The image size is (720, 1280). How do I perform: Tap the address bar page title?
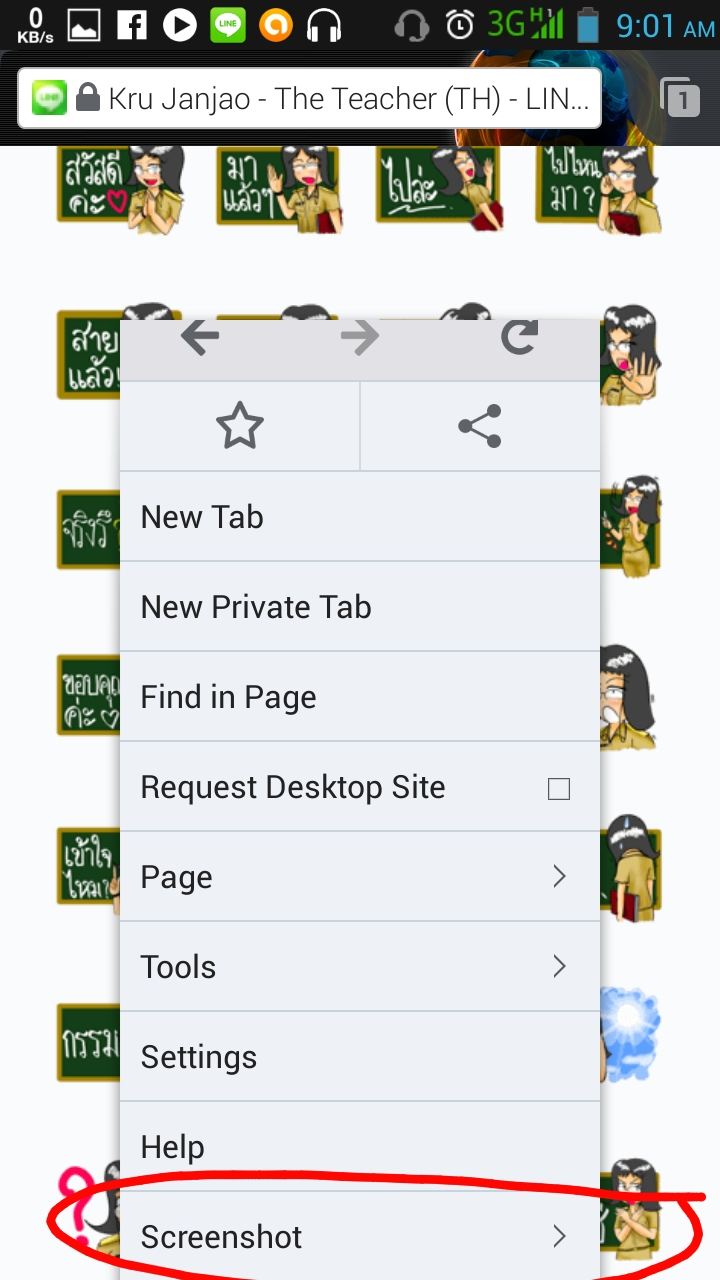pos(348,99)
